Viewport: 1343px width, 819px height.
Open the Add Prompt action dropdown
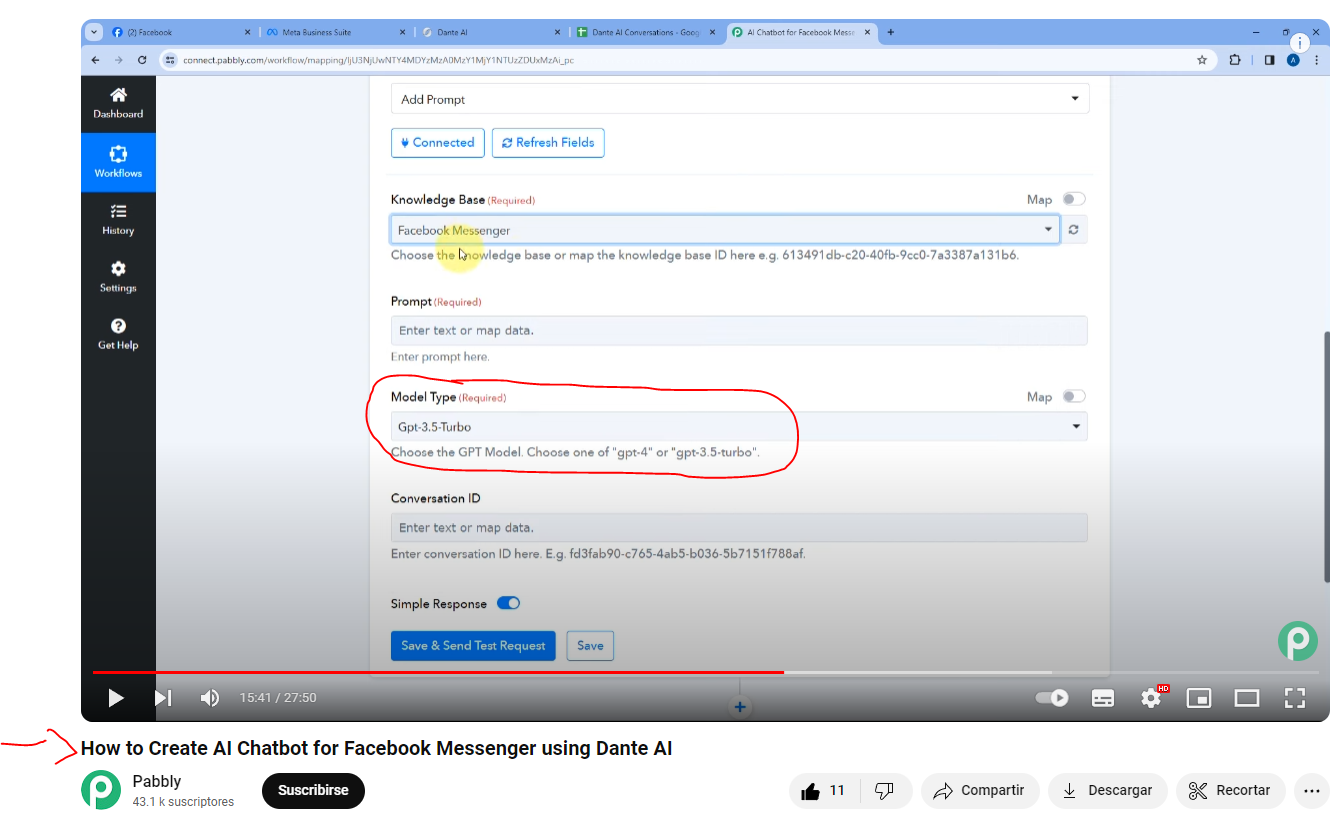click(x=740, y=99)
